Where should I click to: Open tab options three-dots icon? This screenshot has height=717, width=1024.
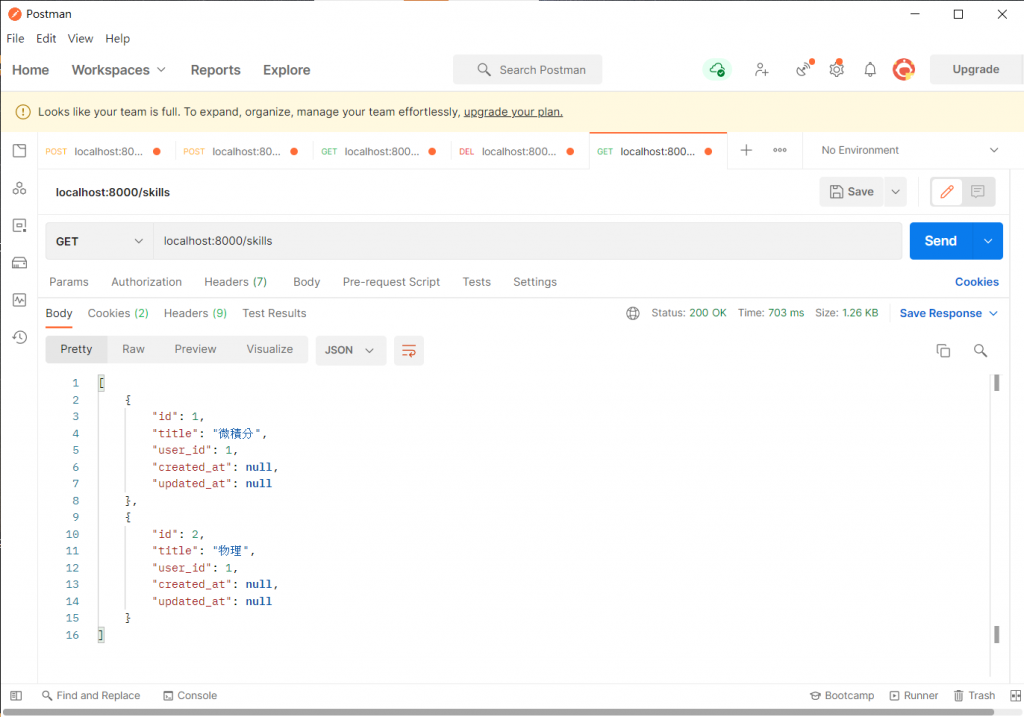780,150
